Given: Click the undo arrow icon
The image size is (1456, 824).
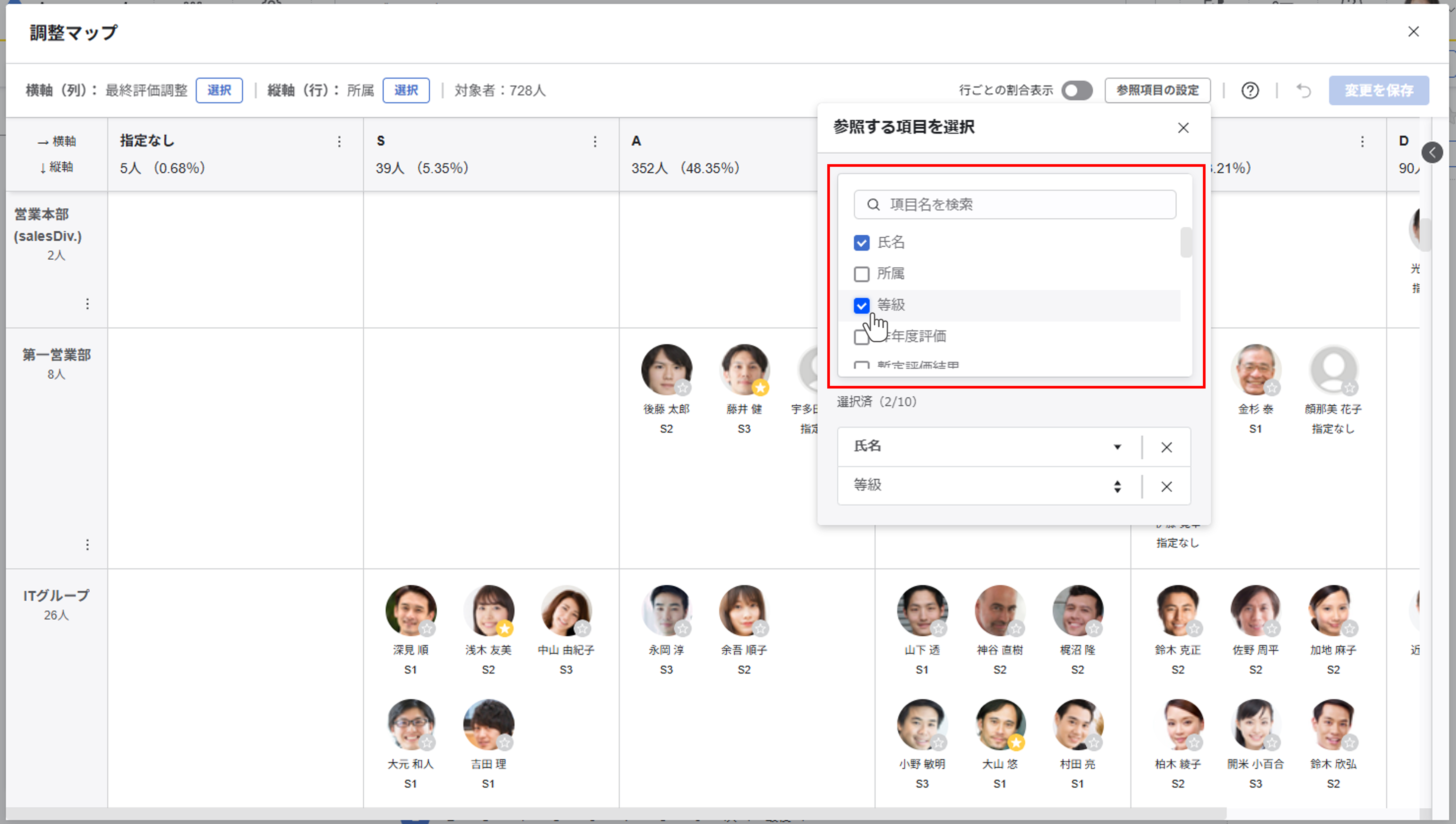Looking at the screenshot, I should coord(1304,91).
